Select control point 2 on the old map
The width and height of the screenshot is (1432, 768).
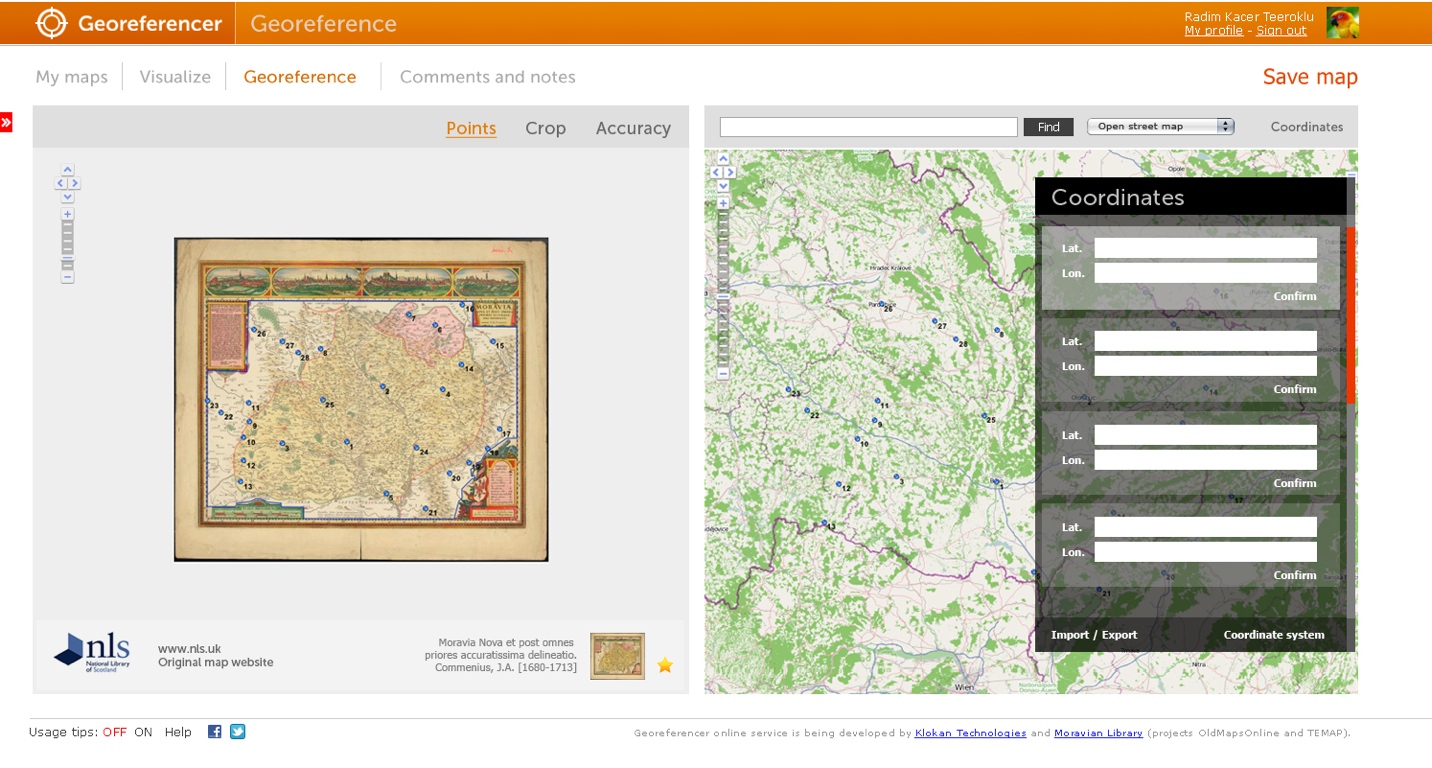tap(382, 387)
